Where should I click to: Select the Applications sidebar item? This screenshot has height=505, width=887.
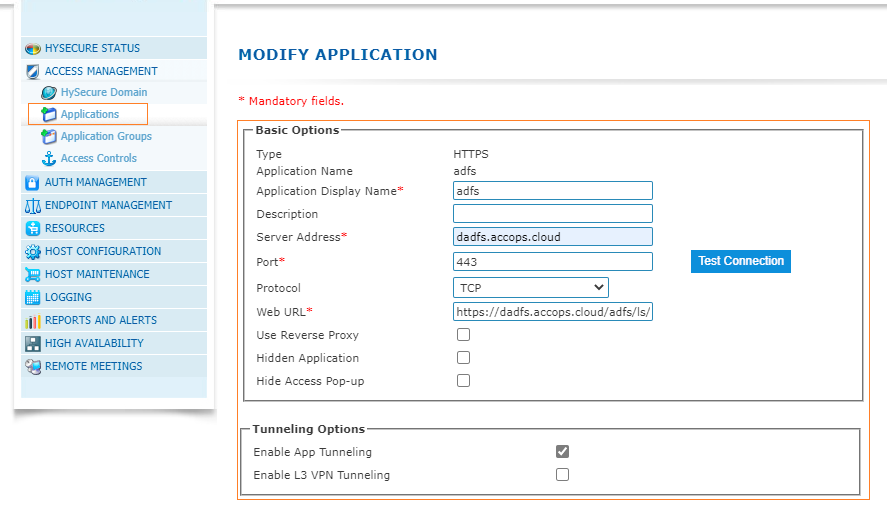90,115
